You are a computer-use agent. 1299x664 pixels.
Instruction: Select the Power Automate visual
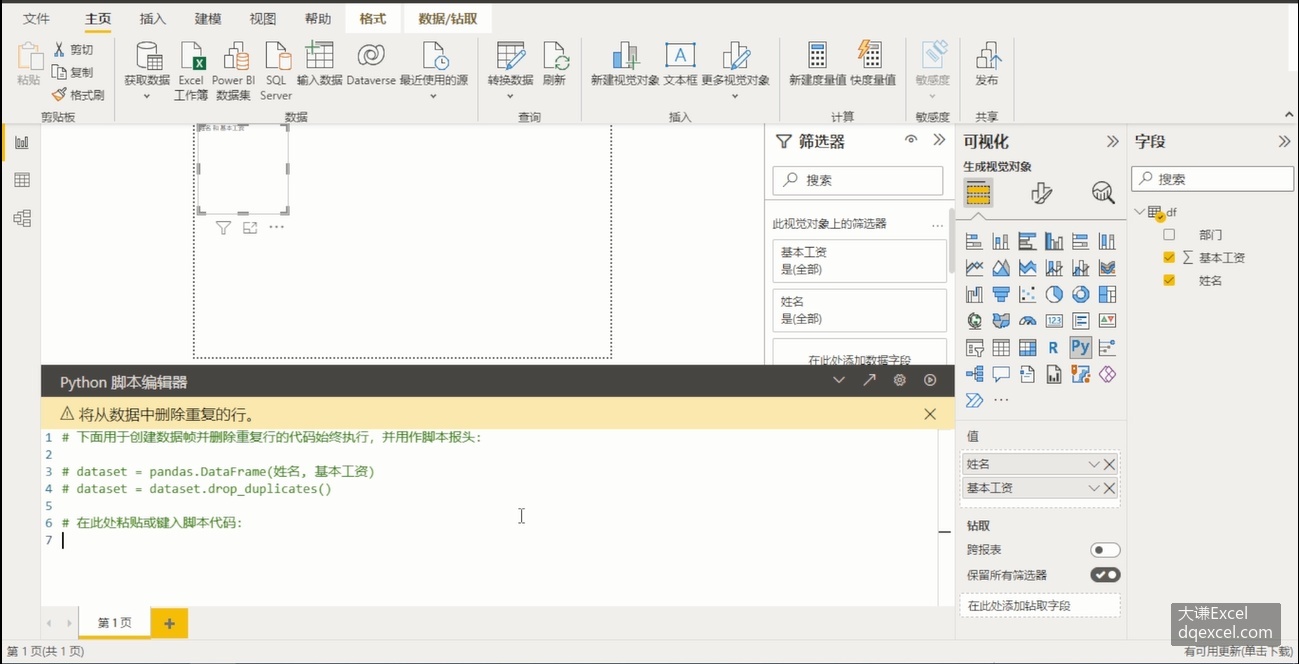pos(974,400)
